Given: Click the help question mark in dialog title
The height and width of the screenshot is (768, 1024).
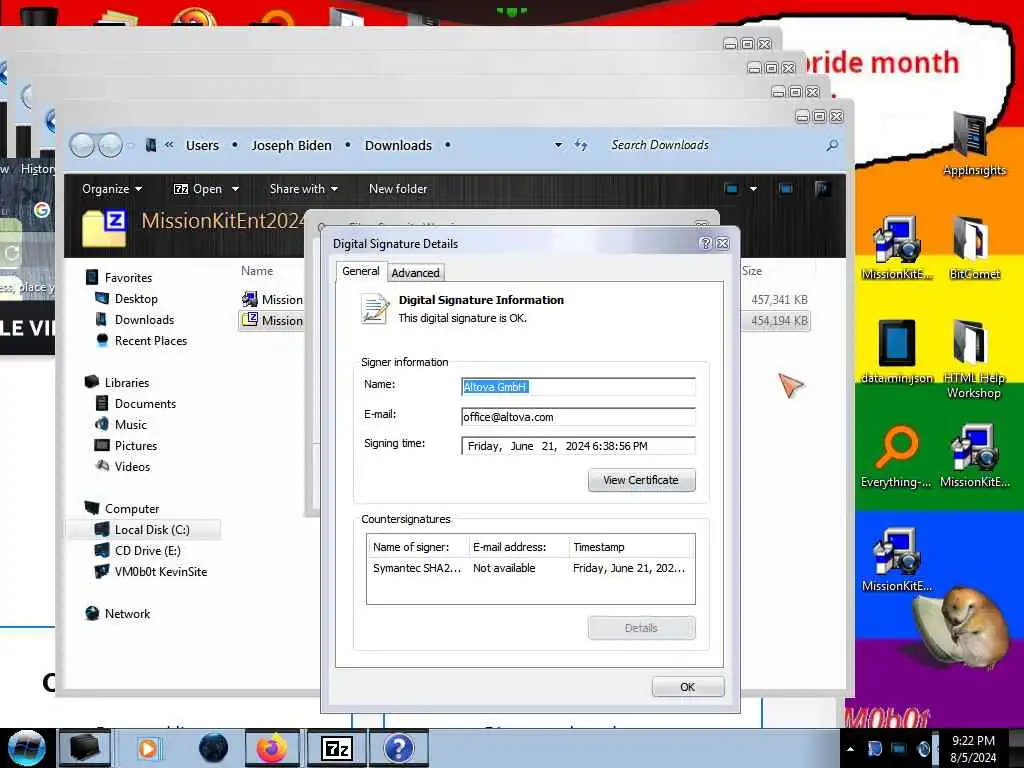Looking at the screenshot, I should 705,244.
